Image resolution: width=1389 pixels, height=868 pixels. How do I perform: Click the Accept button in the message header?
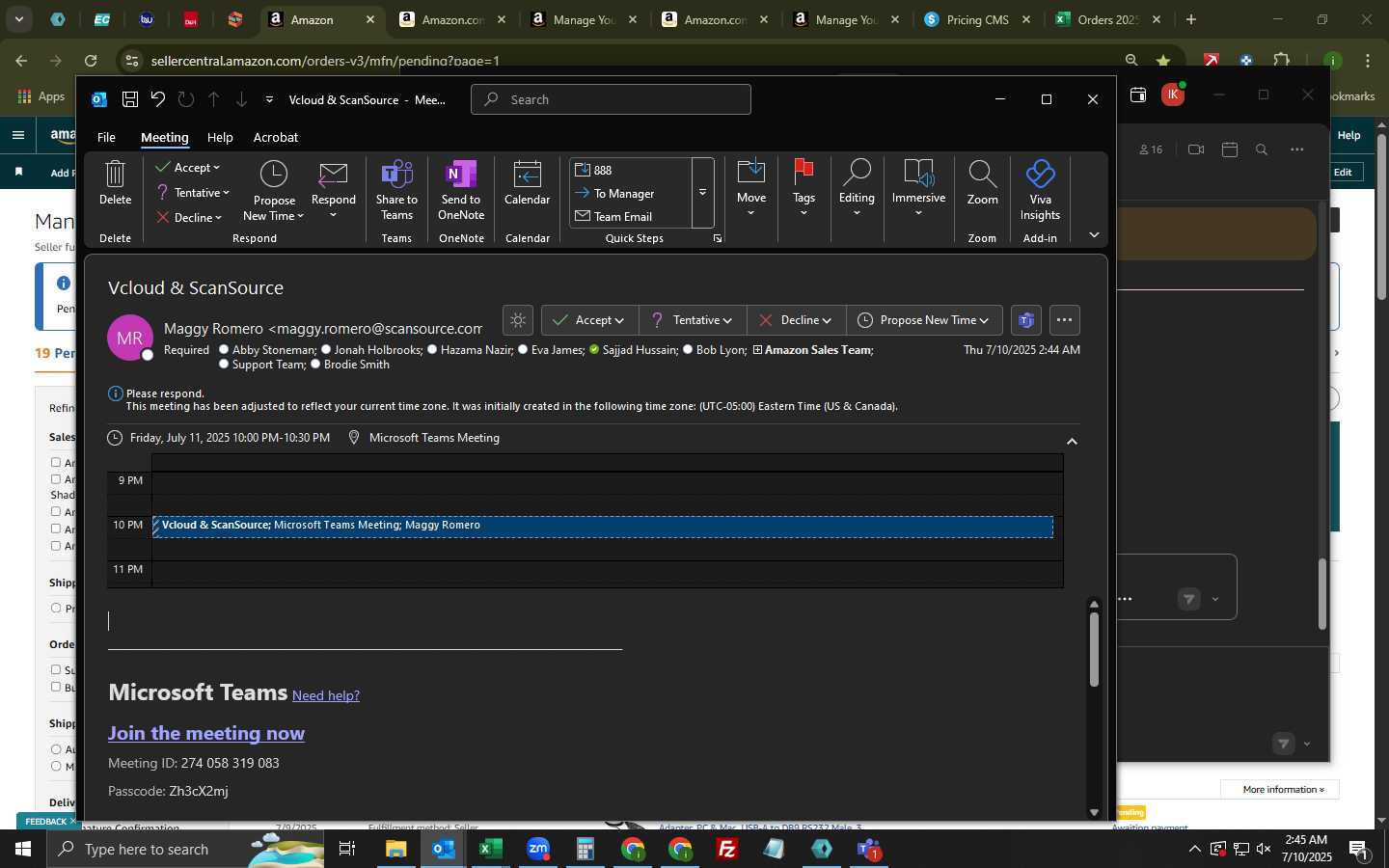coord(589,320)
